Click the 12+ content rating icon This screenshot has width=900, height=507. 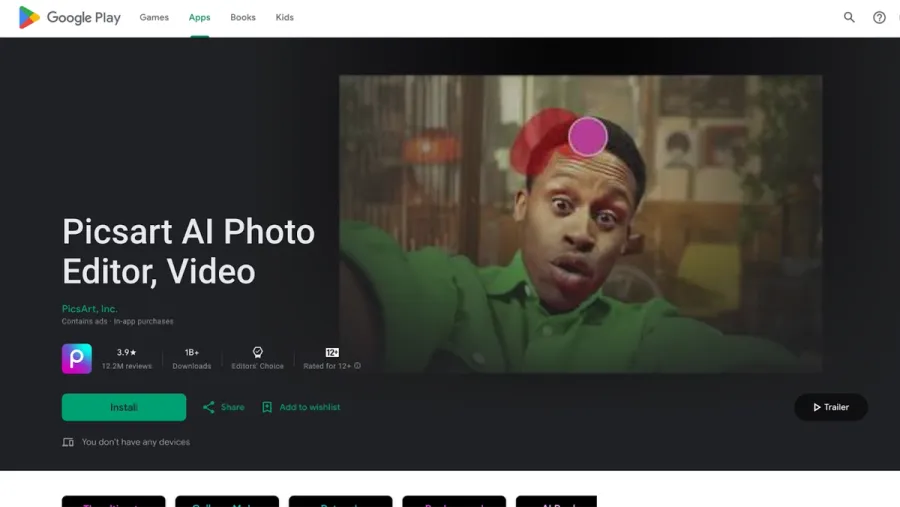tap(332, 353)
